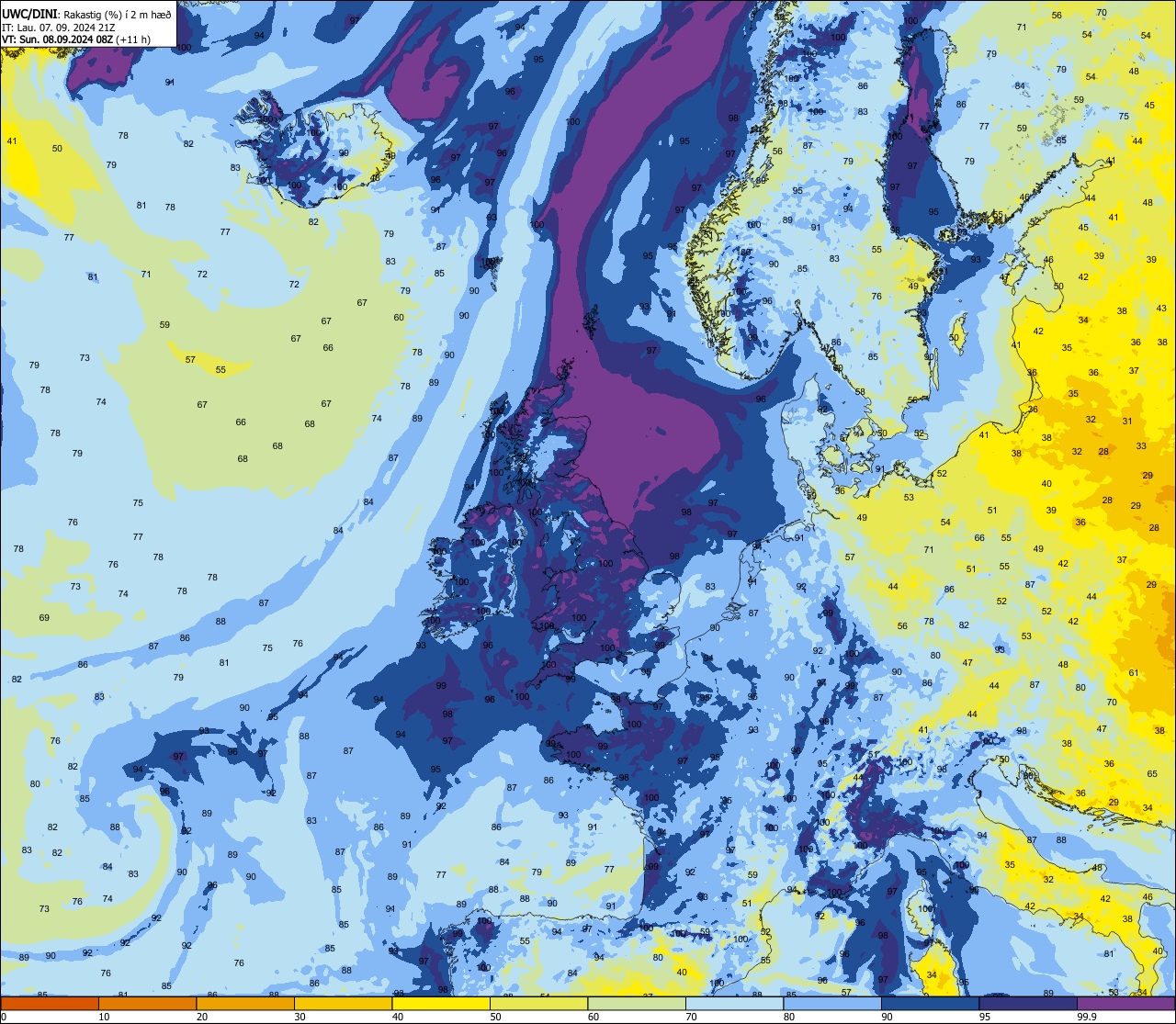Click the 60–70% yellow-green legend swatch
Screen dimensions: 1176x1024
(637, 1004)
